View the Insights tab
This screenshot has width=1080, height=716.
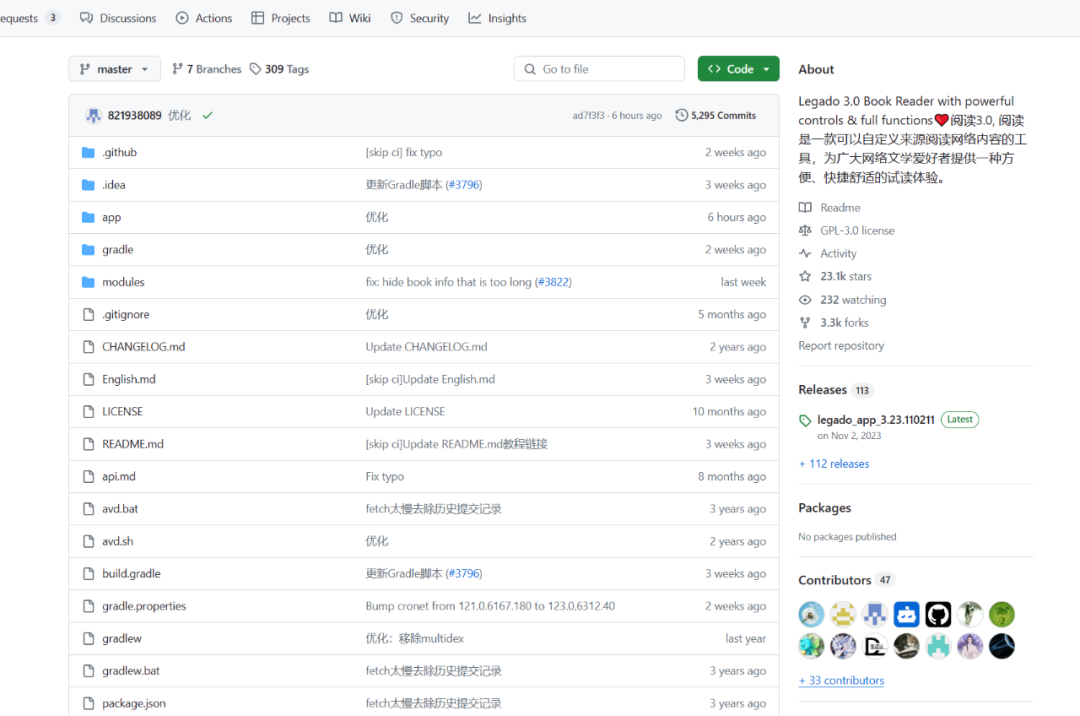pyautogui.click(x=497, y=18)
